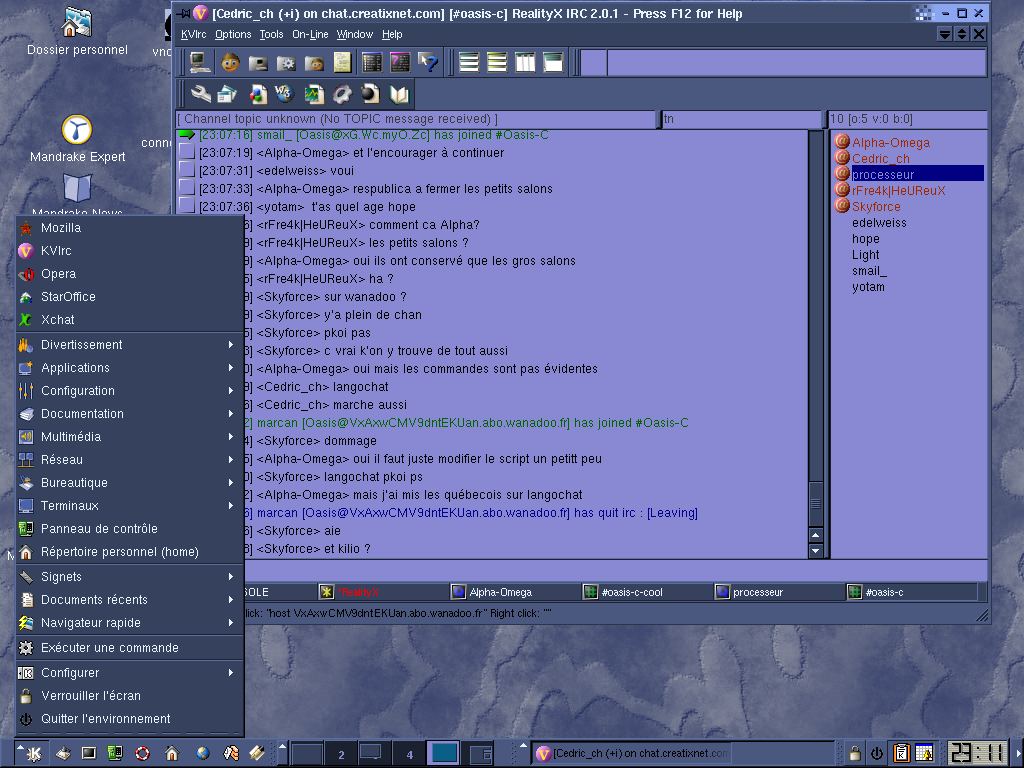The width and height of the screenshot is (1024, 768).
Task: Open the KVIrc menu in menu bar
Action: [x=193, y=35]
